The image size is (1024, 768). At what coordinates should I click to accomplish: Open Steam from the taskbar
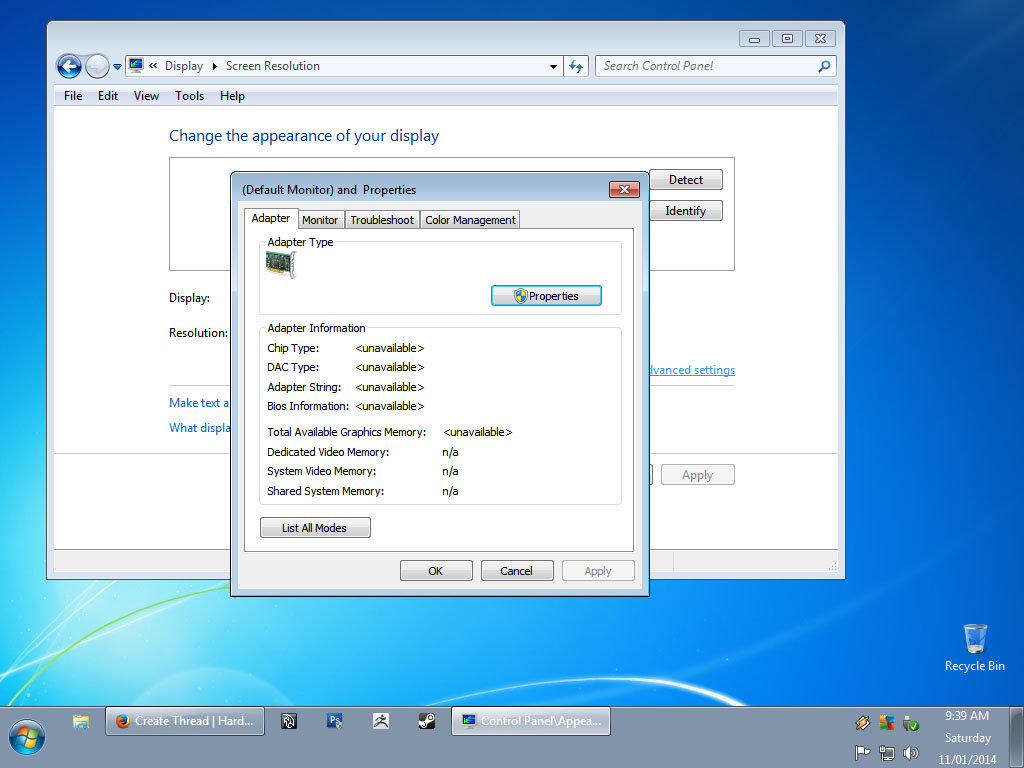[x=426, y=721]
